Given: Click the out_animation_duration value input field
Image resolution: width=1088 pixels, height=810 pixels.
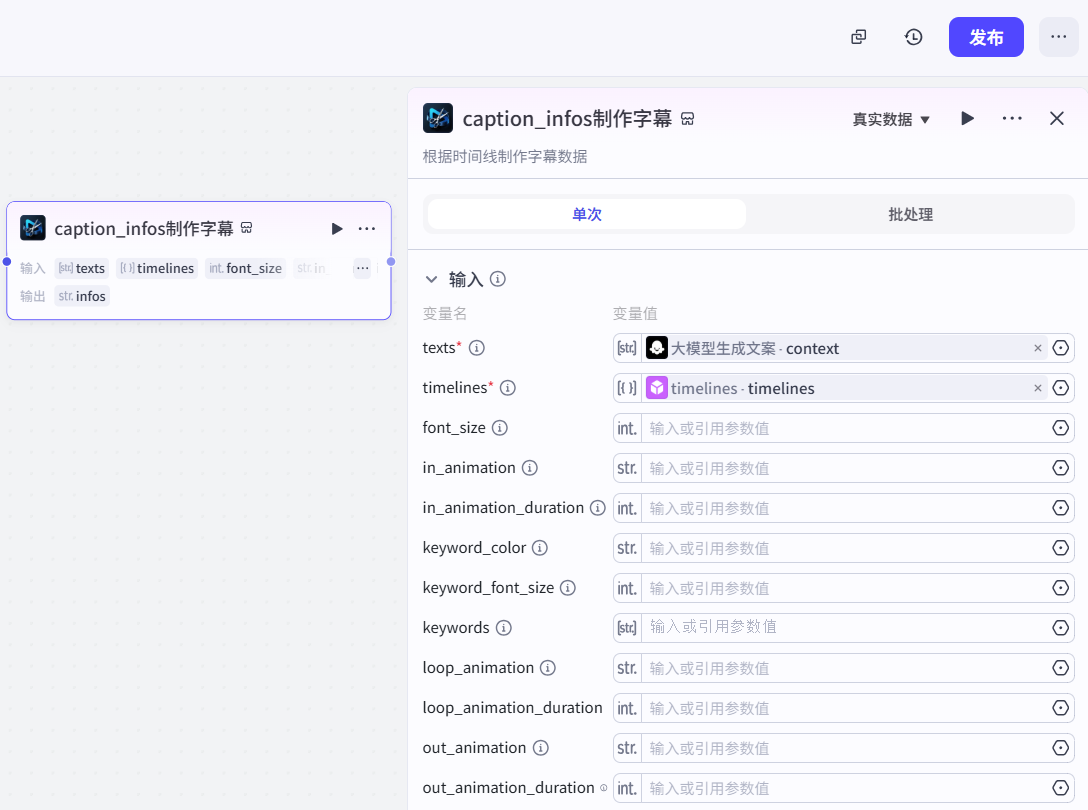Looking at the screenshot, I should point(845,788).
